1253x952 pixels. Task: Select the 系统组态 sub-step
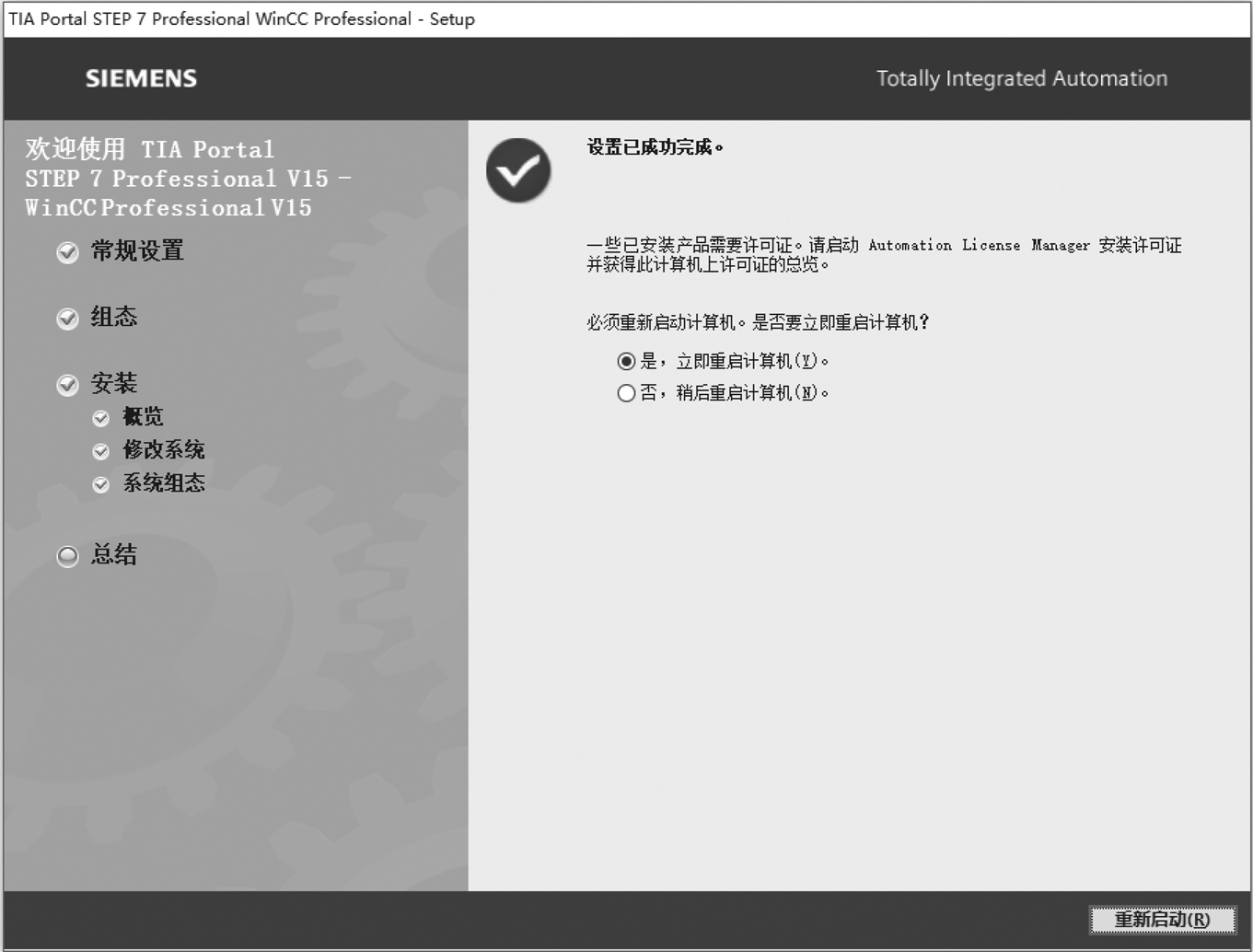point(164,483)
